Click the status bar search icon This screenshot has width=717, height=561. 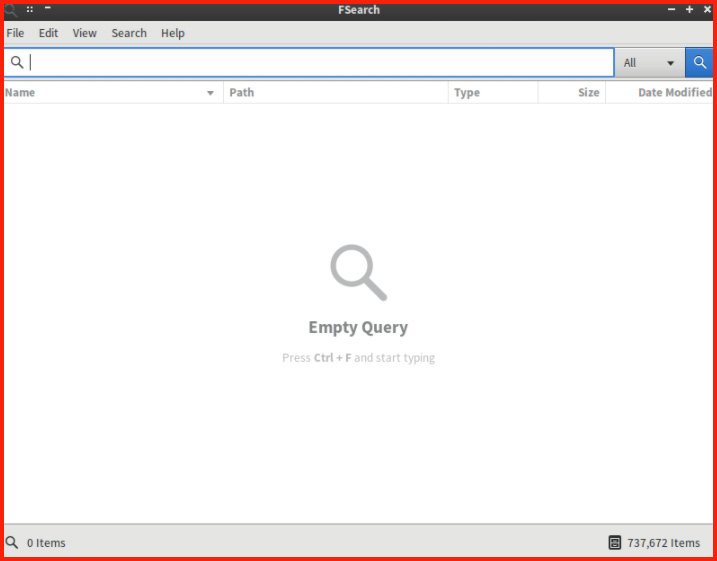pyautogui.click(x=12, y=542)
